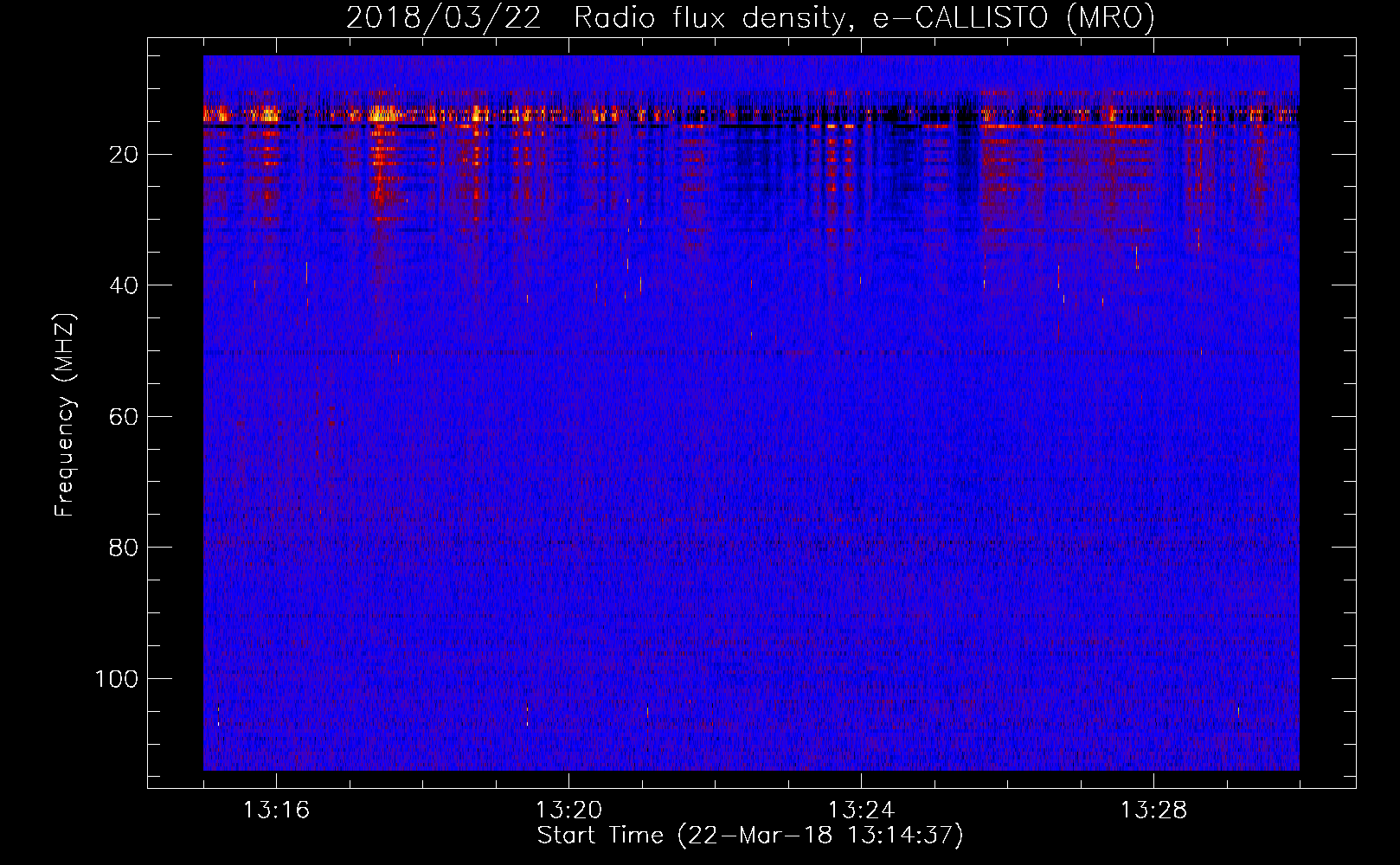Click the 'Frequency (MHZ)' axis label
Viewport: 1400px width, 865px height.
(x=65, y=415)
